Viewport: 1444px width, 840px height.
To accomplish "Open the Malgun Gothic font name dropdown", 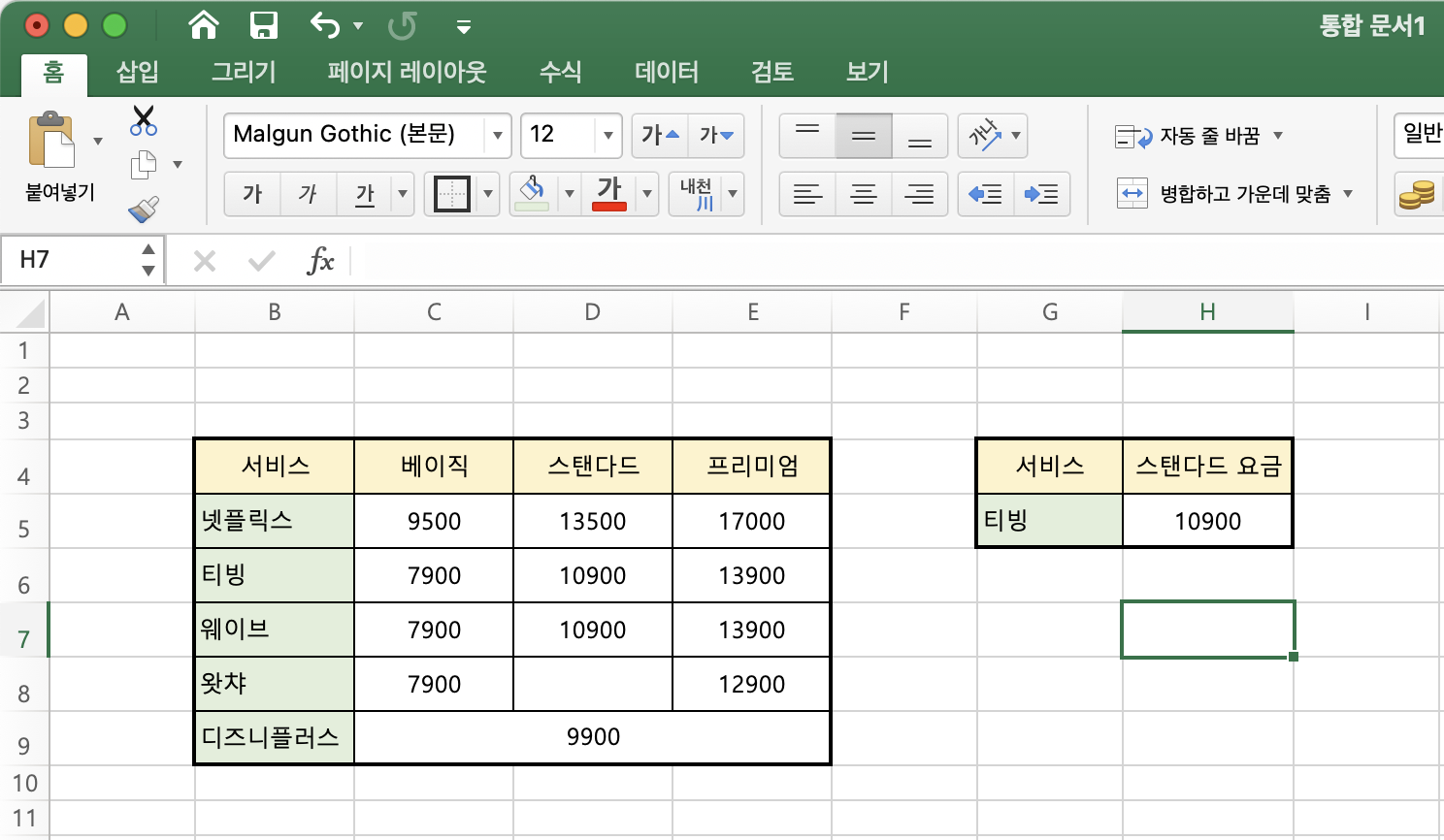I will [497, 135].
